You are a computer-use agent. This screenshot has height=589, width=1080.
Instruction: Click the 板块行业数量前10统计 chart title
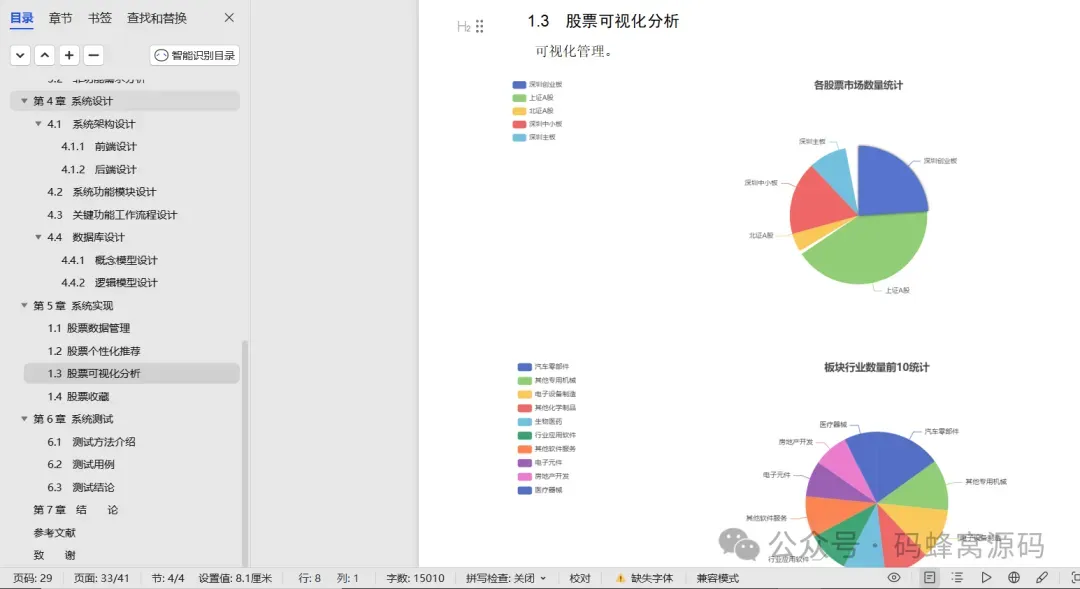click(x=877, y=368)
